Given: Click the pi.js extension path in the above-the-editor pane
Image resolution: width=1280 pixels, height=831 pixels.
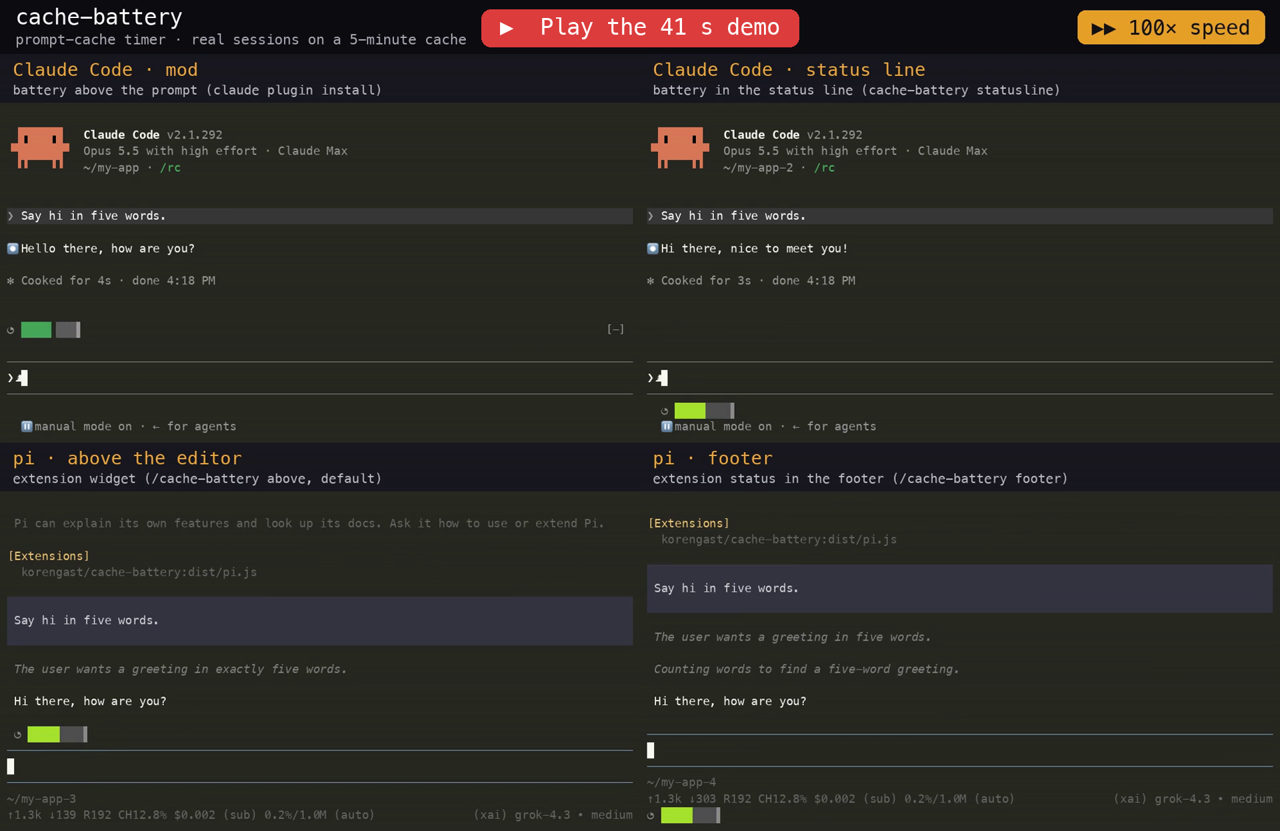Looking at the screenshot, I should (139, 573).
